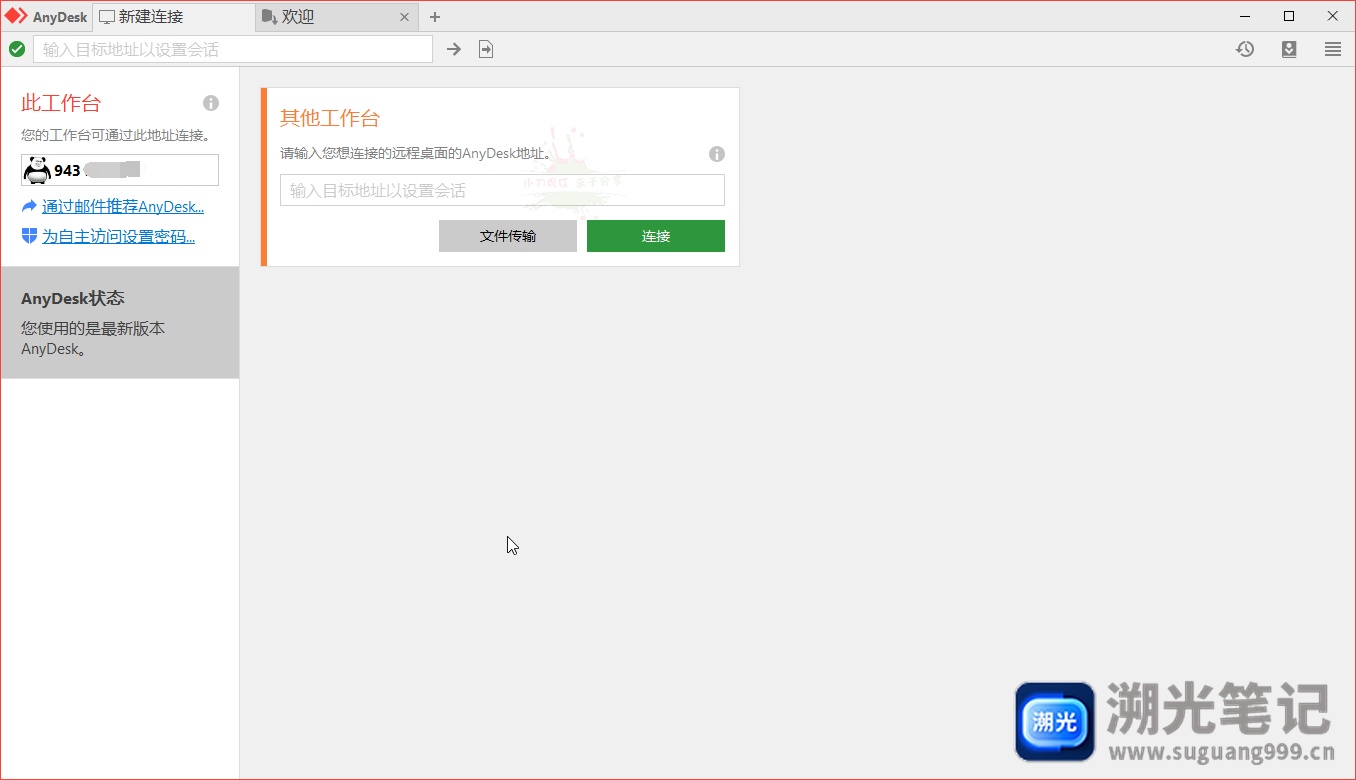
Task: Click the 文件传输 button
Action: click(x=508, y=236)
